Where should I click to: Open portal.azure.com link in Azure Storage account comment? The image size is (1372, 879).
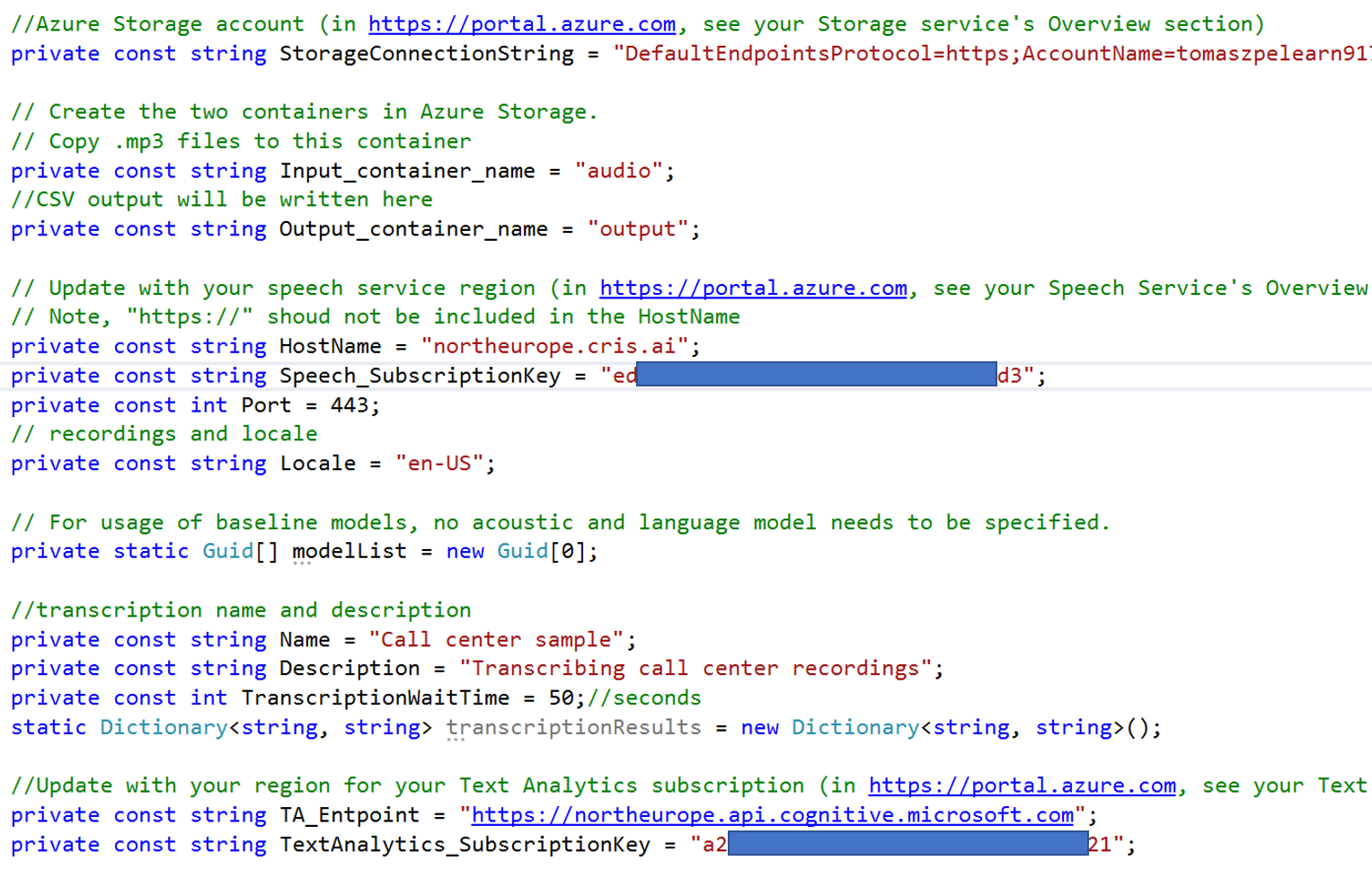[522, 24]
